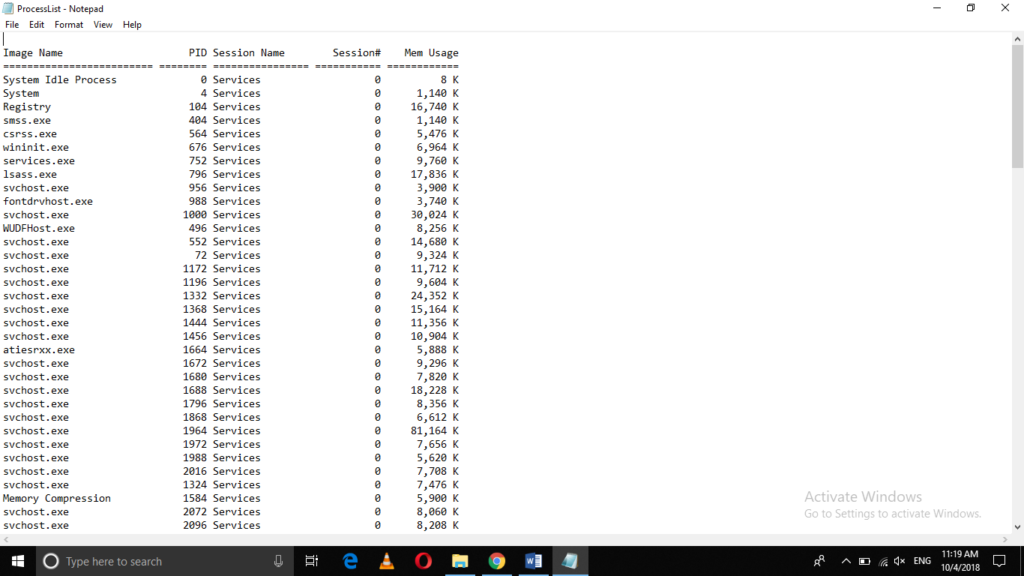Open the File menu

[11, 24]
